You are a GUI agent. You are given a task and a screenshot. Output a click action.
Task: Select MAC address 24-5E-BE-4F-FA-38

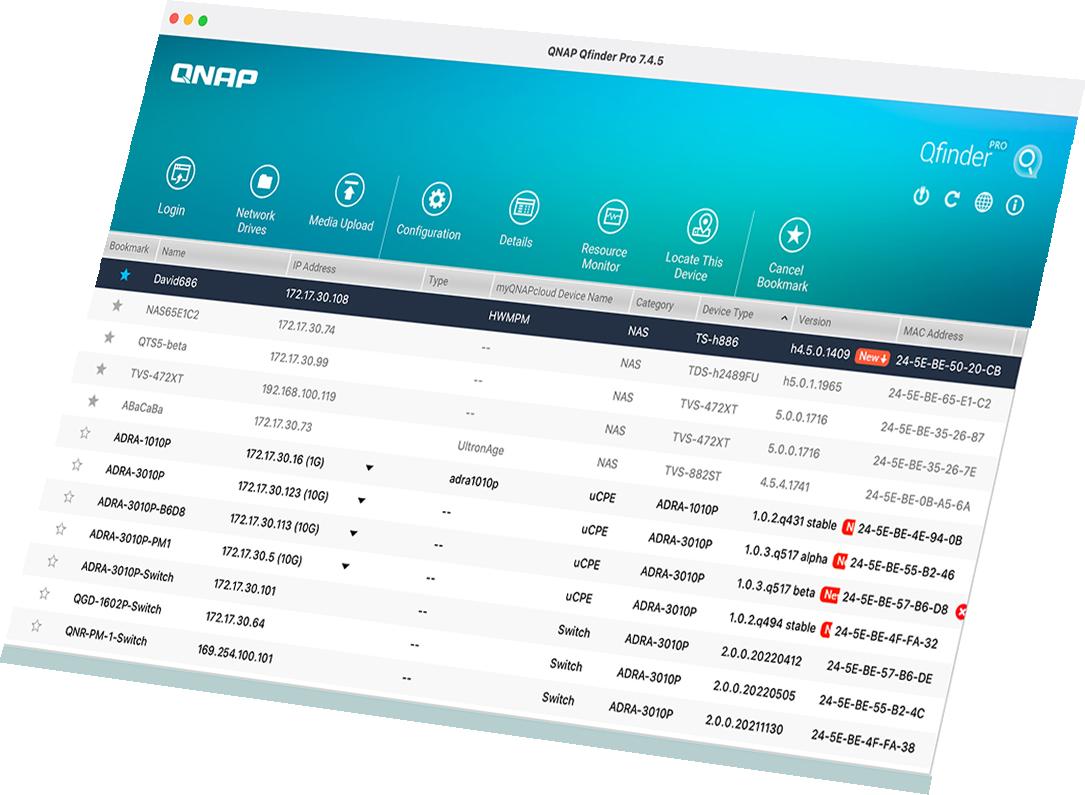point(863,741)
